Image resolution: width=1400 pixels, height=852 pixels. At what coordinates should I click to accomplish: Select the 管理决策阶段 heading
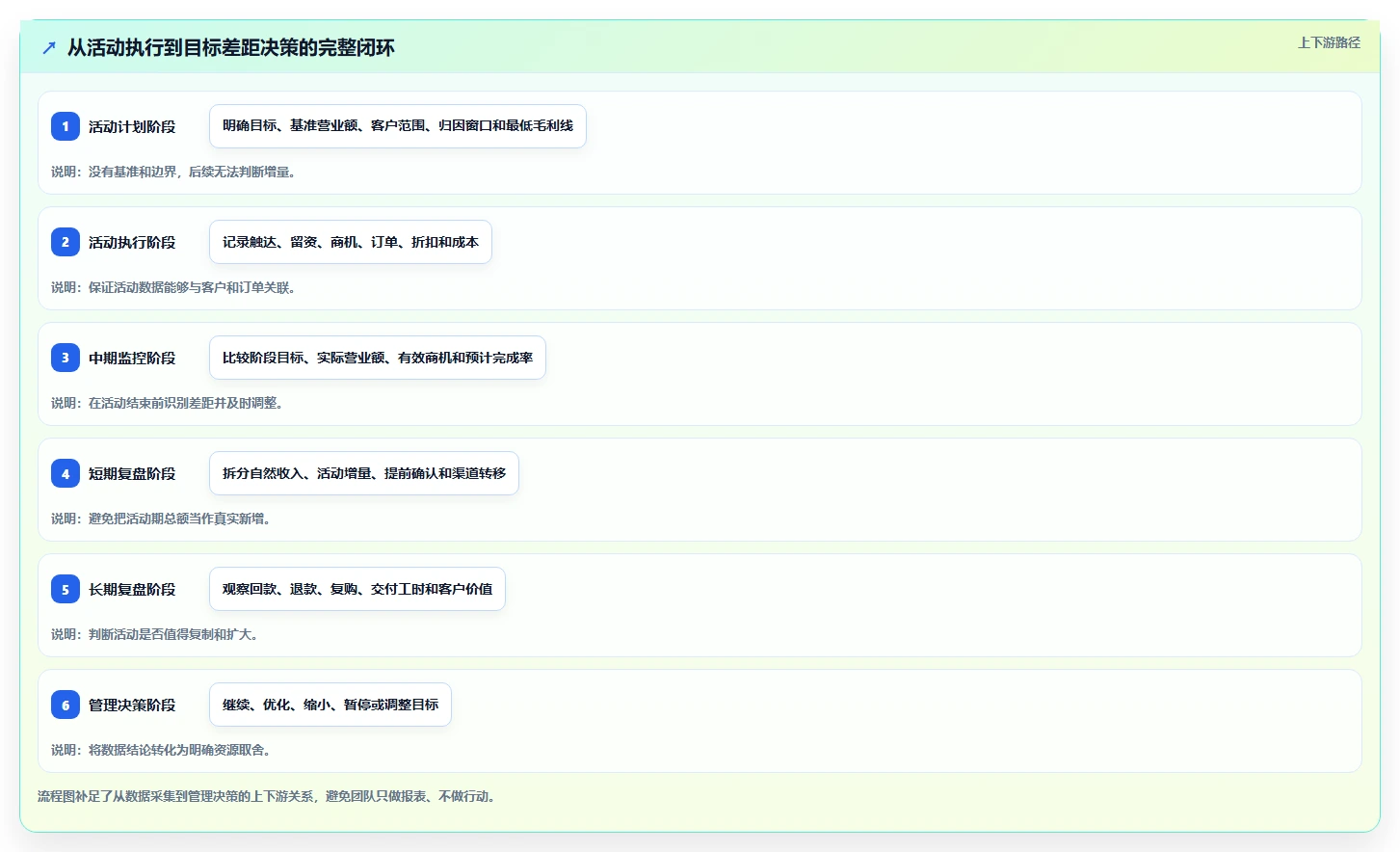pos(132,705)
